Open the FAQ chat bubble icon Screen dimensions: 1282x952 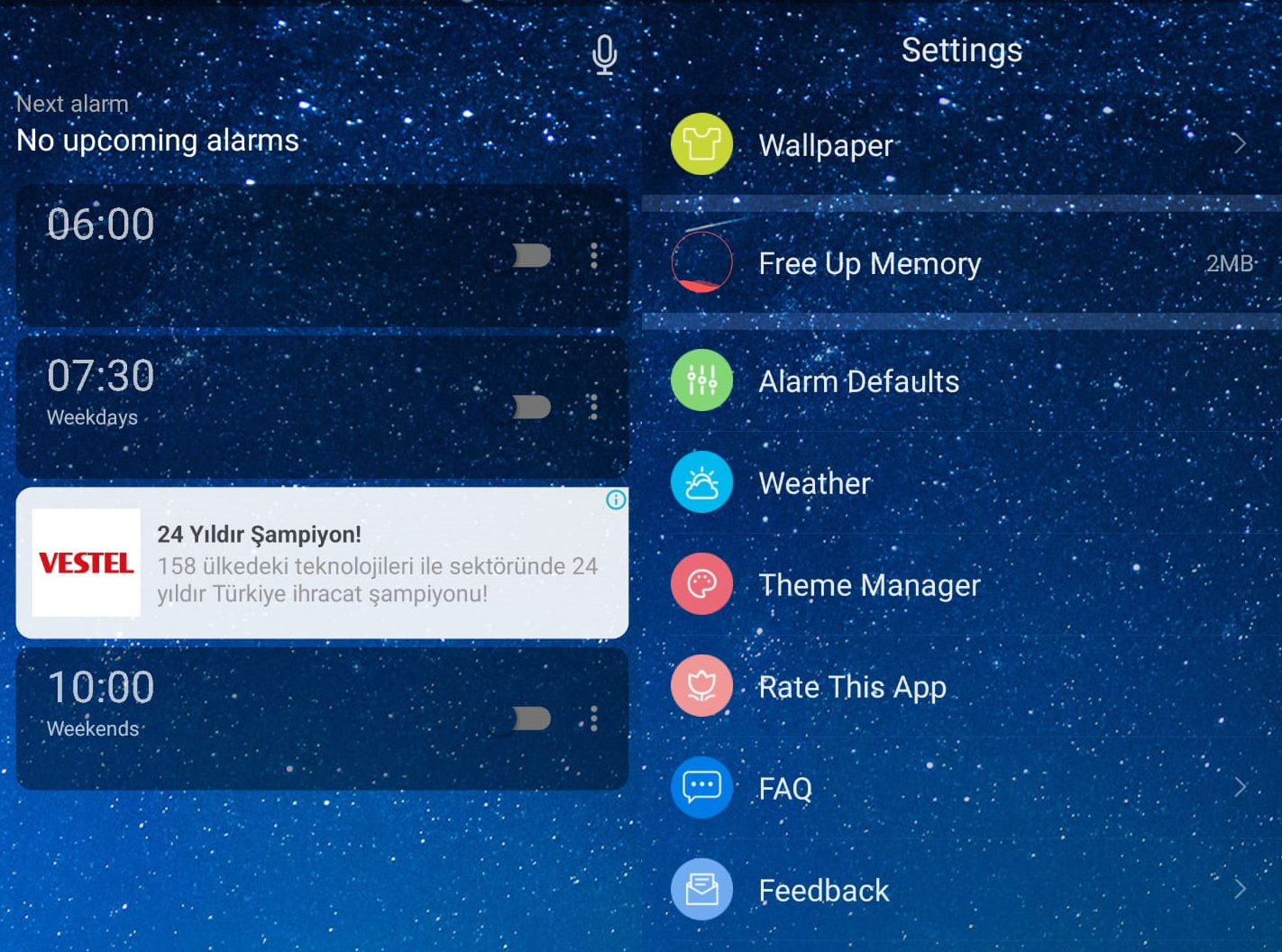[701, 787]
